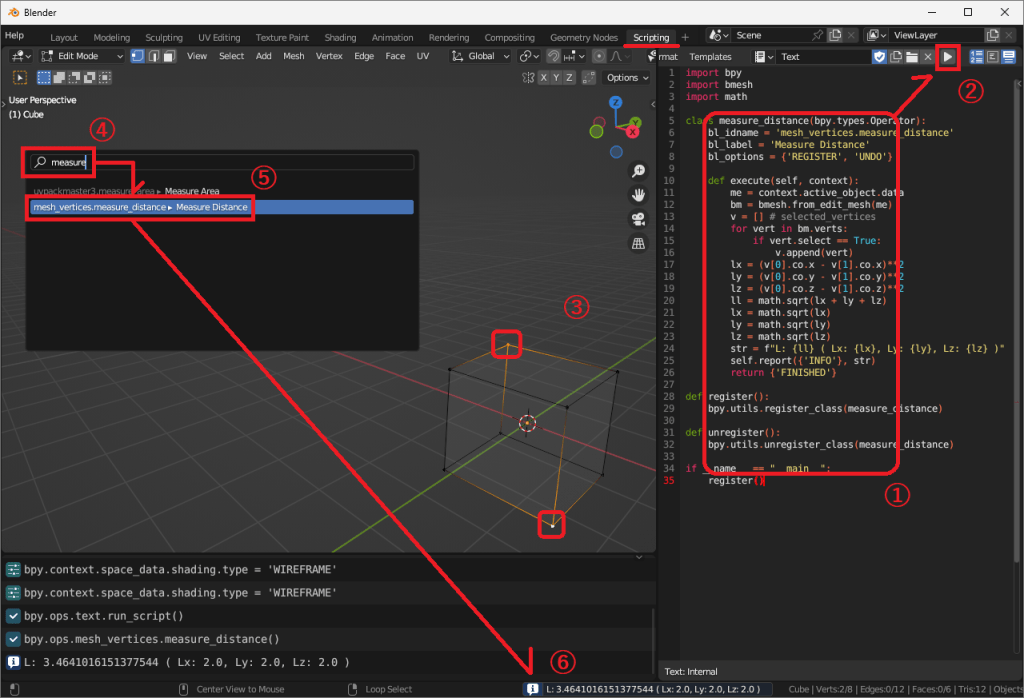
Task: Toggle X axis mirror button
Action: tap(544, 77)
